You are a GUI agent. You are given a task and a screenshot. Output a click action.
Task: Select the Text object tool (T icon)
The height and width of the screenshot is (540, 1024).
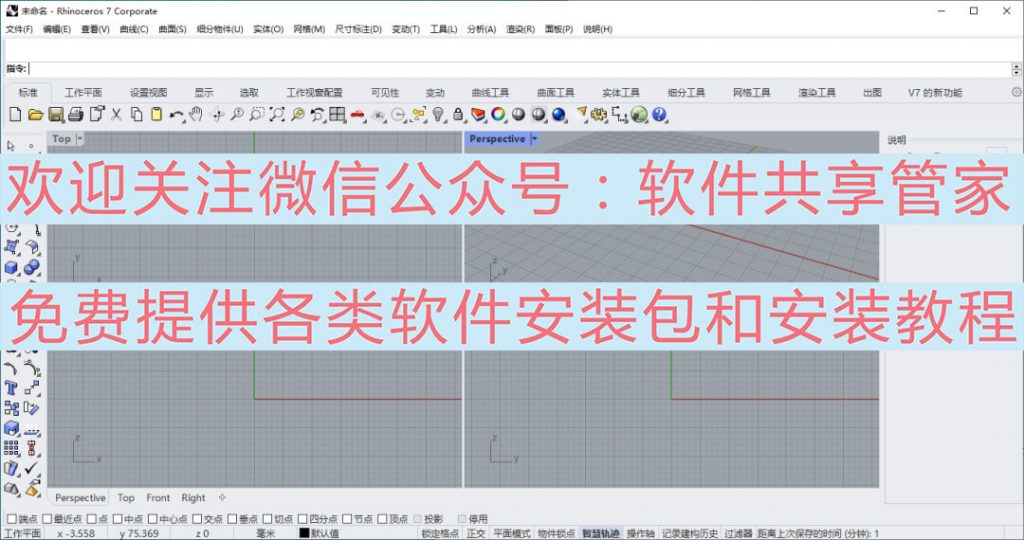11,389
